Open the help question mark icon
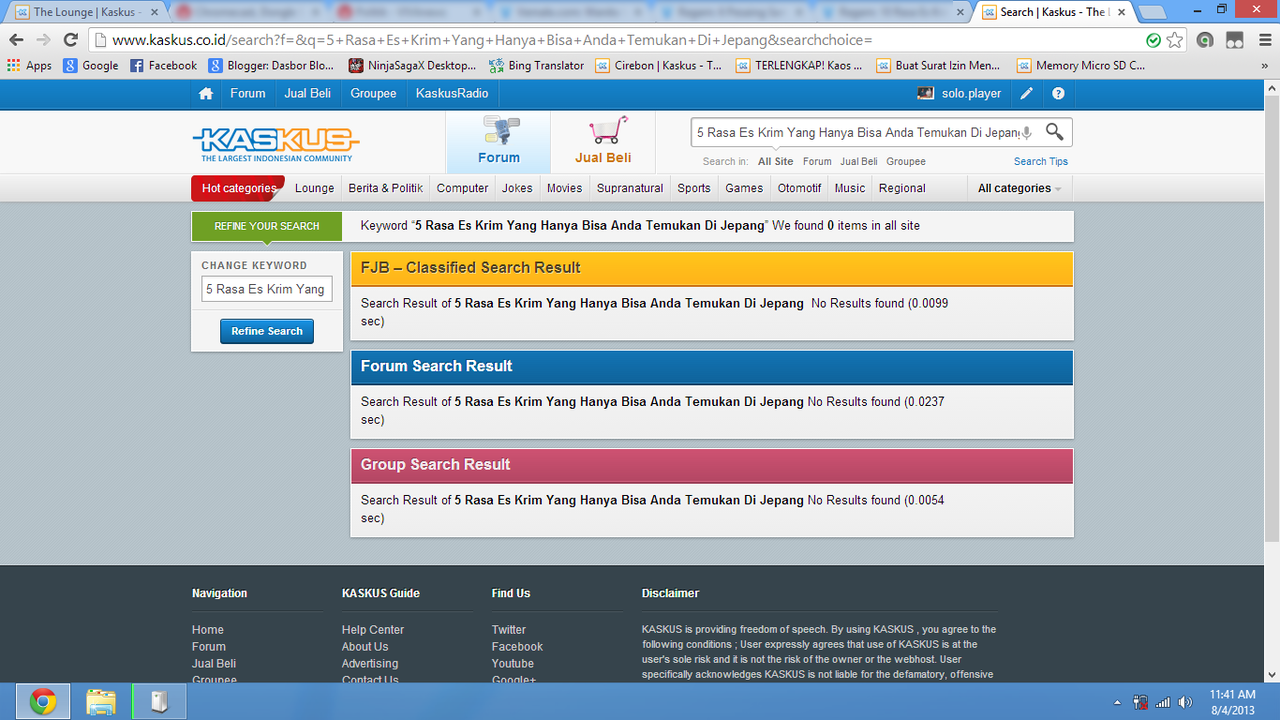 pyautogui.click(x=1058, y=93)
